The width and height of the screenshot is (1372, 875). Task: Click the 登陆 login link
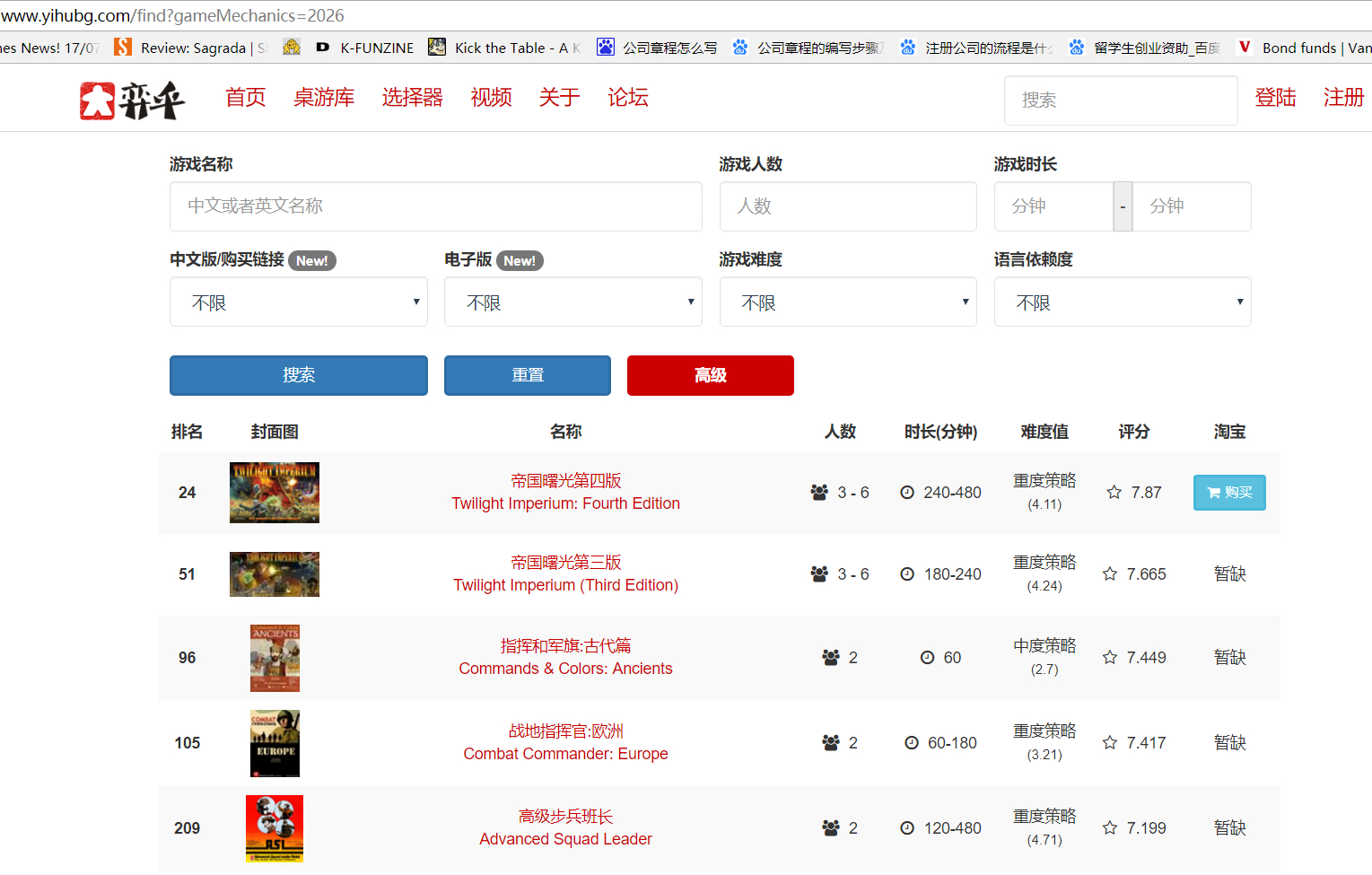tap(1275, 98)
